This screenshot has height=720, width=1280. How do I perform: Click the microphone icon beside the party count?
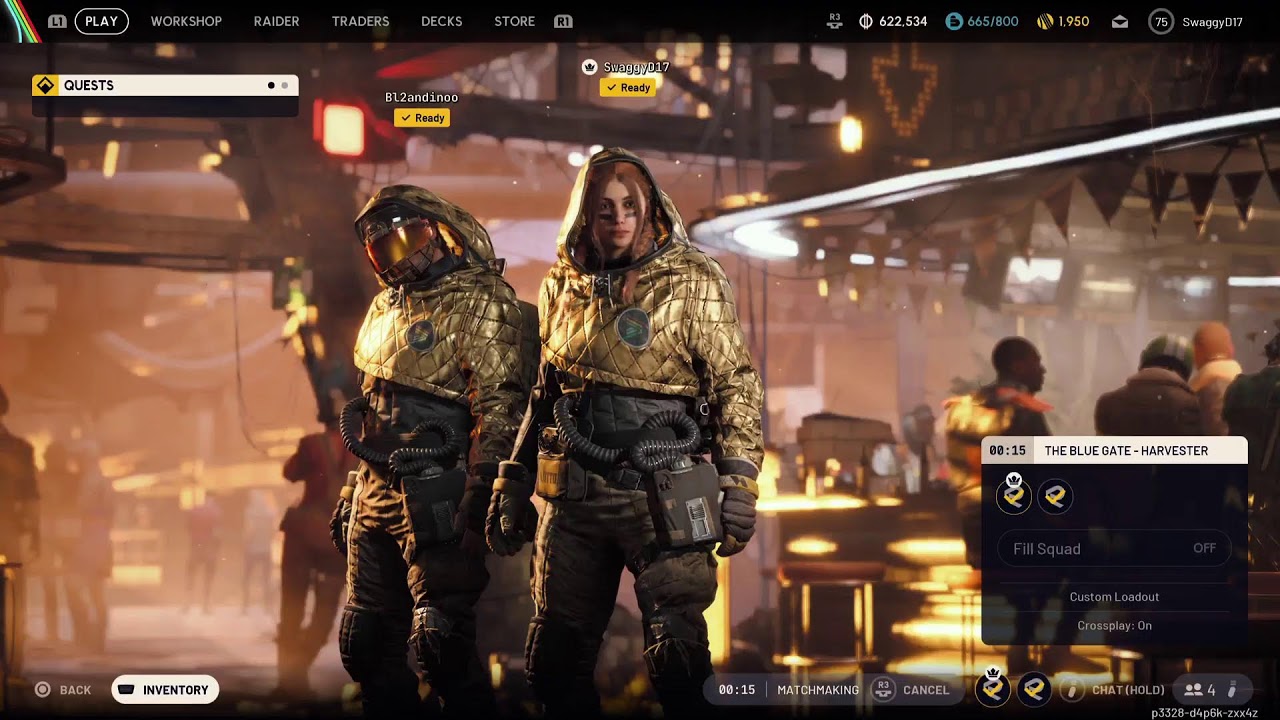1232,689
